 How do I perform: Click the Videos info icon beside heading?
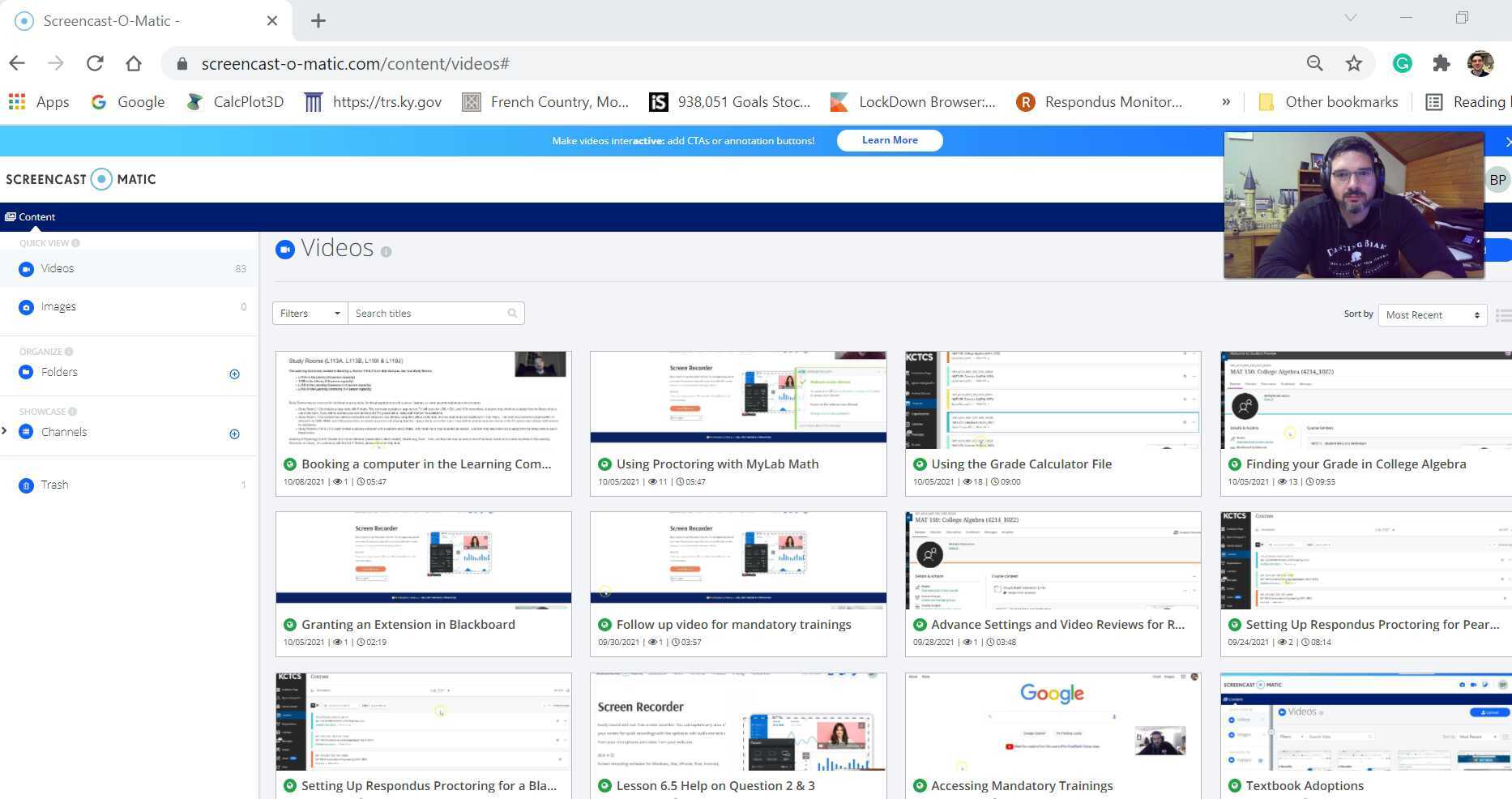point(386,252)
